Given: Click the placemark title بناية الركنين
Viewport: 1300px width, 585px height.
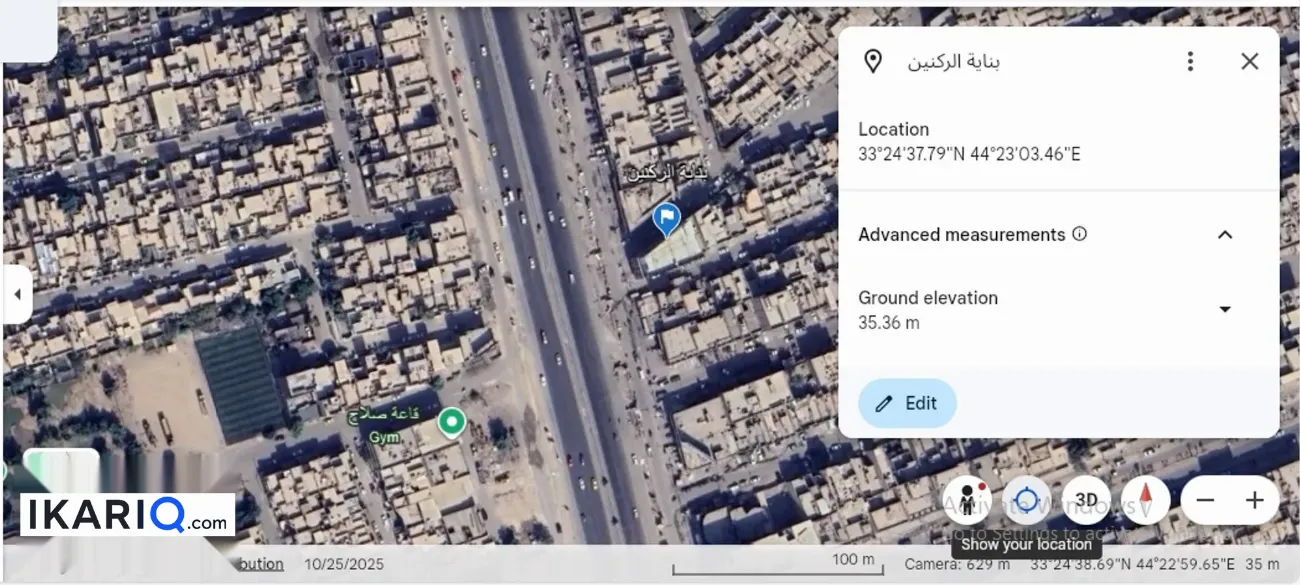Looking at the screenshot, I should (954, 61).
